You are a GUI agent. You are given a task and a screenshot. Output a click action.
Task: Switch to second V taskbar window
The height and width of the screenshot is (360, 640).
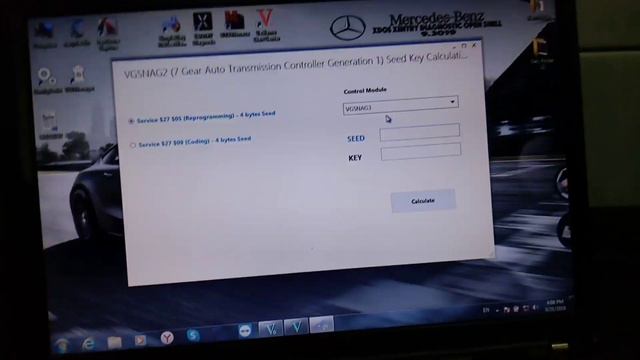(x=296, y=326)
